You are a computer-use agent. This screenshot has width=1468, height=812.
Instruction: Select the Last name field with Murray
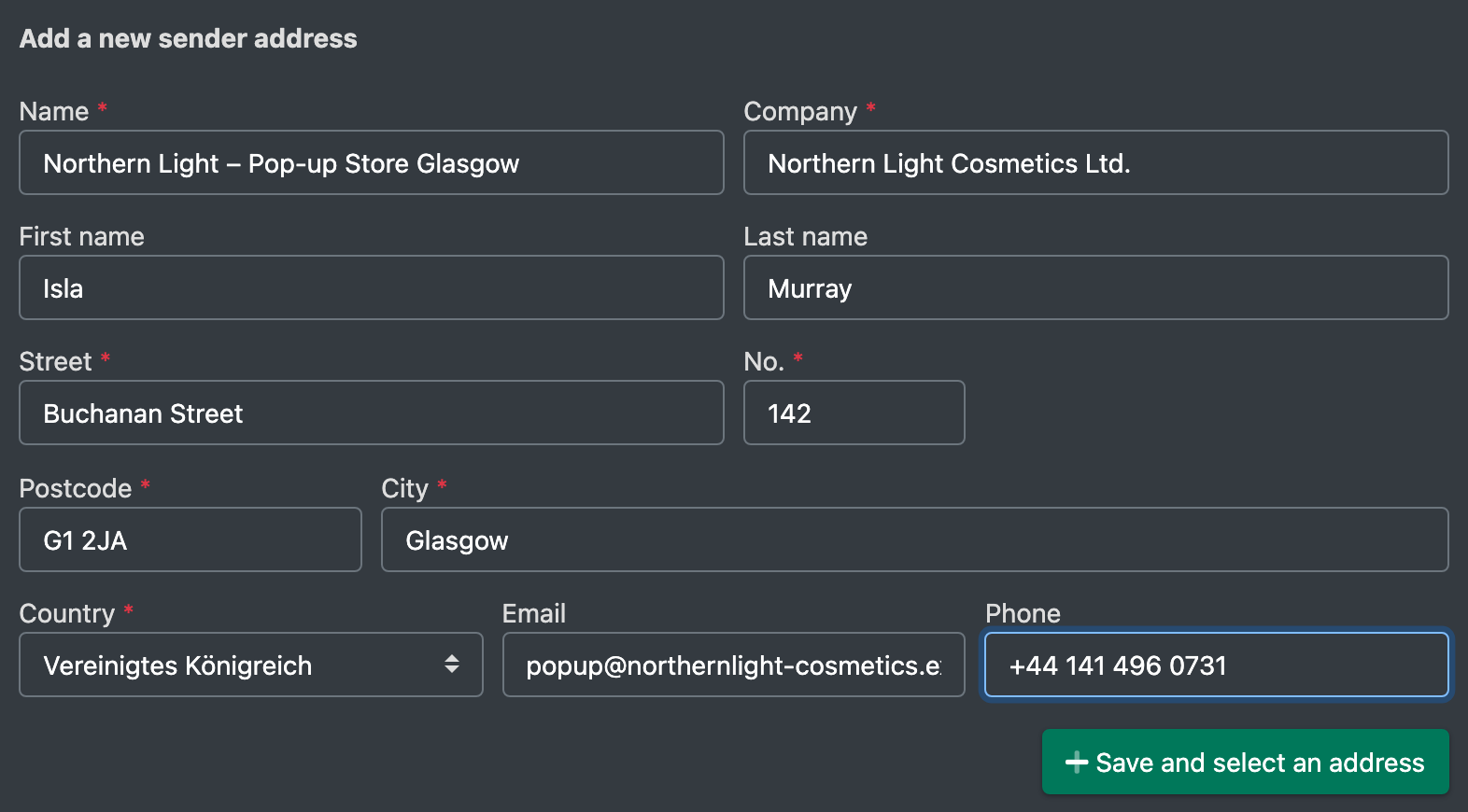pos(1096,287)
